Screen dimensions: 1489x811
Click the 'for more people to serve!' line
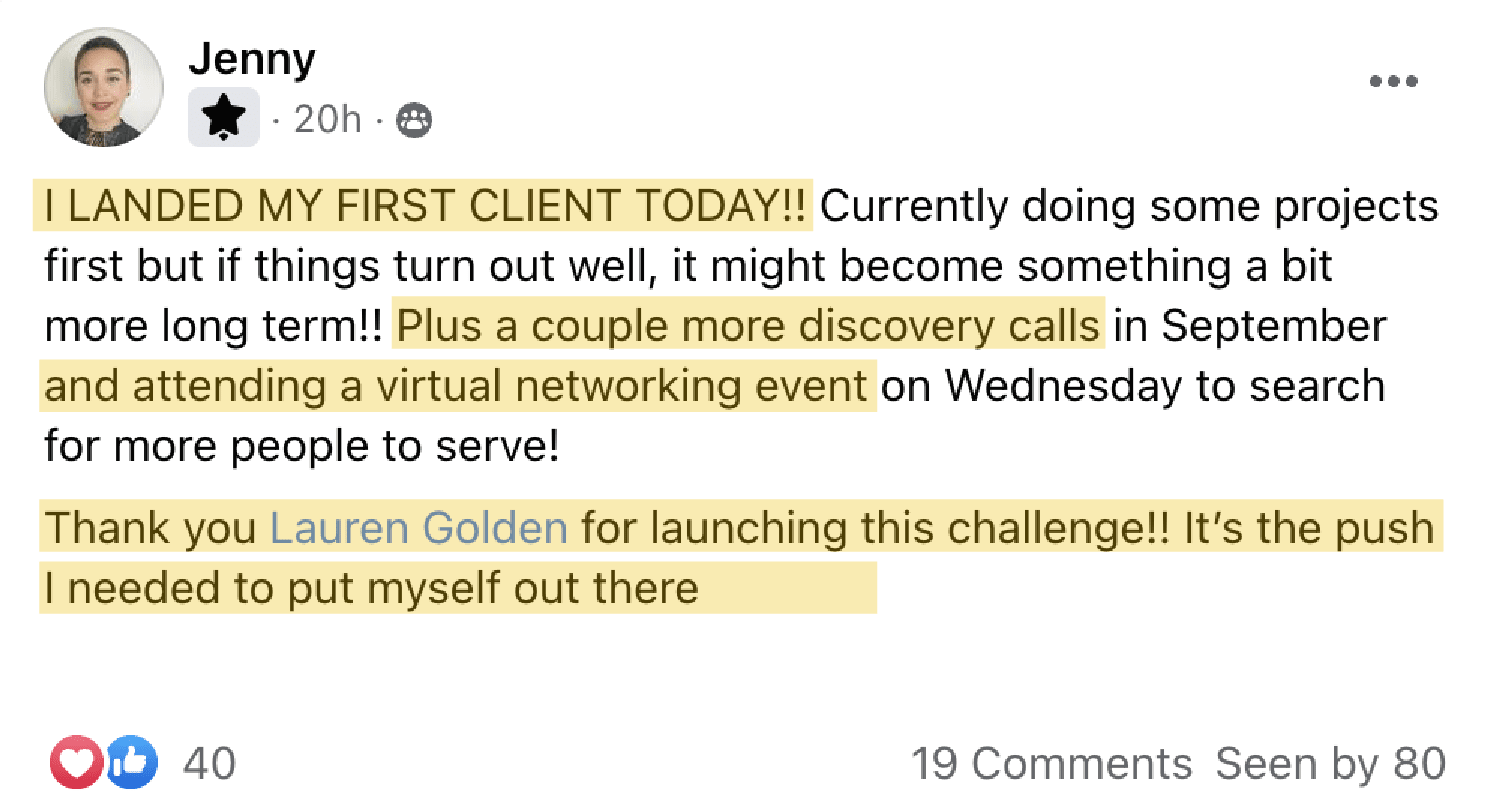301,447
